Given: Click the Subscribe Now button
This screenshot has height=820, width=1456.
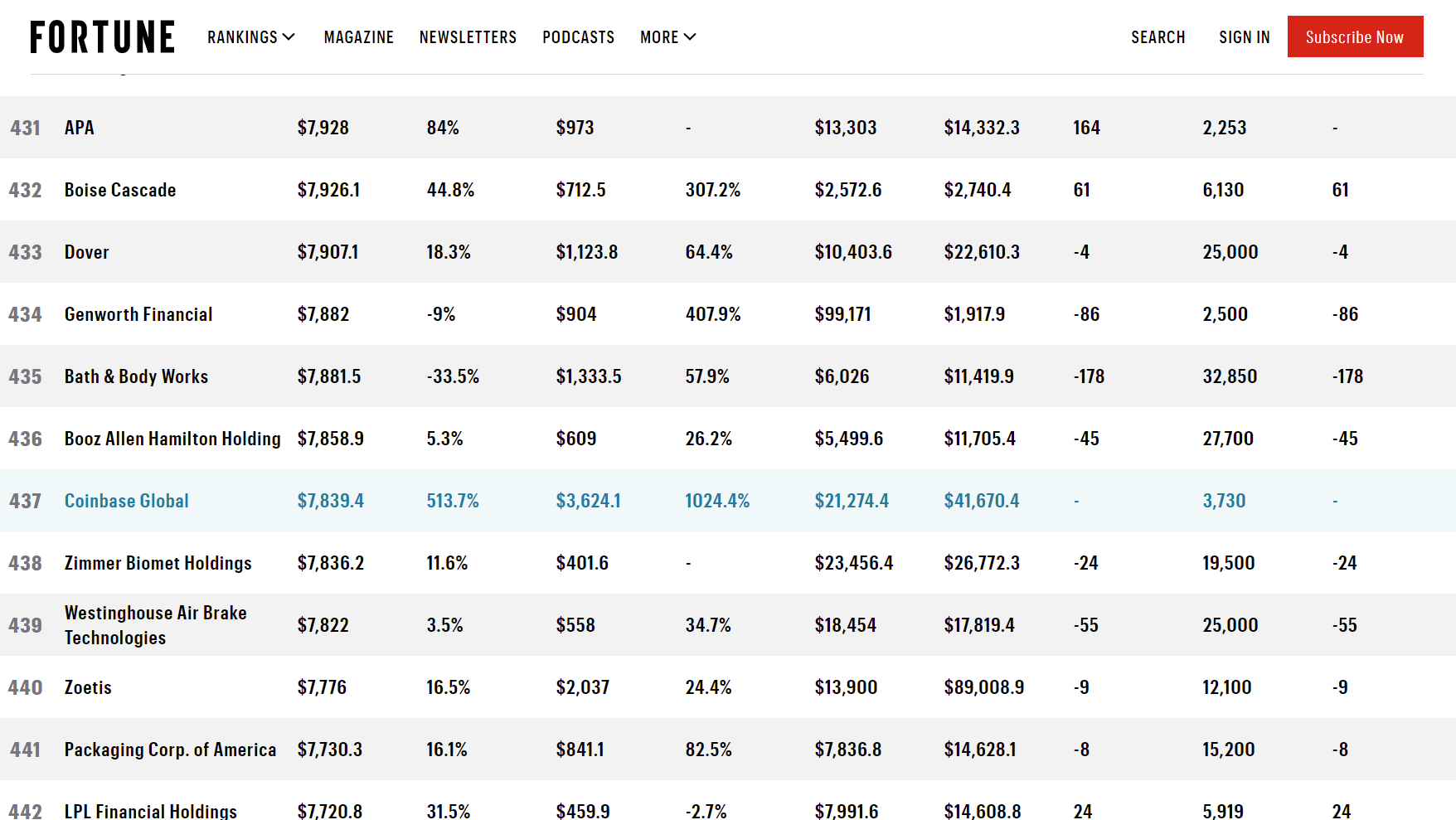Looking at the screenshot, I should [x=1355, y=36].
